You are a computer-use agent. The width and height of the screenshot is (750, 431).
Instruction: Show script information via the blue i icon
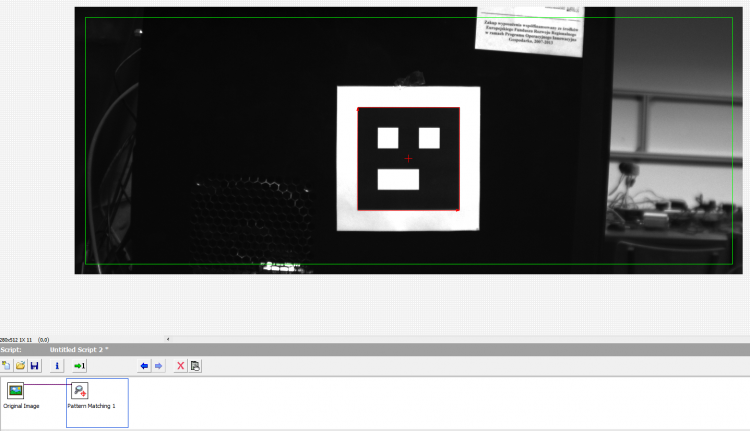tap(57, 366)
